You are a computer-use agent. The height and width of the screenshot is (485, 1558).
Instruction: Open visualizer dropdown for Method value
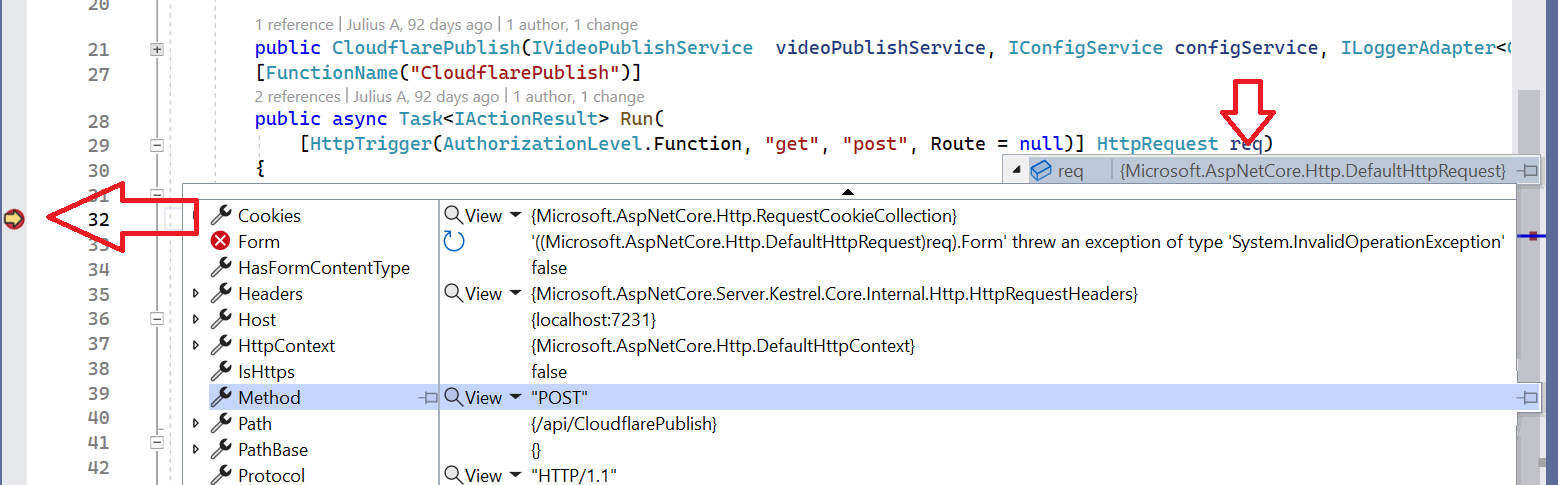click(x=515, y=398)
